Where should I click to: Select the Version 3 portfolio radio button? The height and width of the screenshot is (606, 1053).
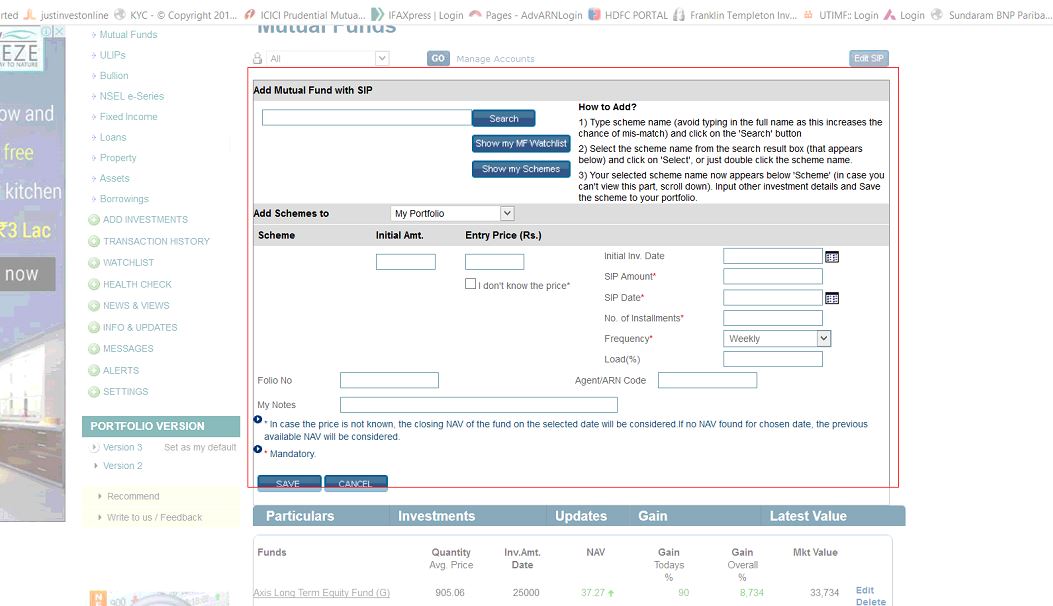95,447
